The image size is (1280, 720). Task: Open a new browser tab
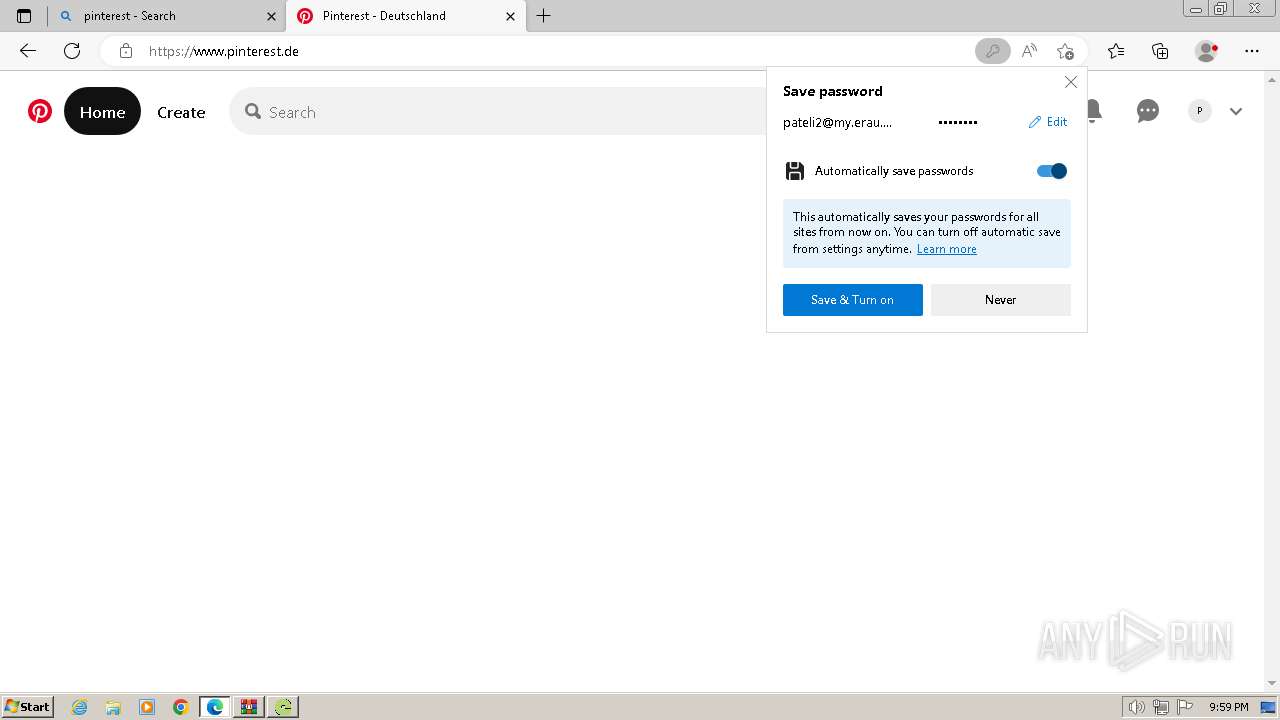[544, 16]
